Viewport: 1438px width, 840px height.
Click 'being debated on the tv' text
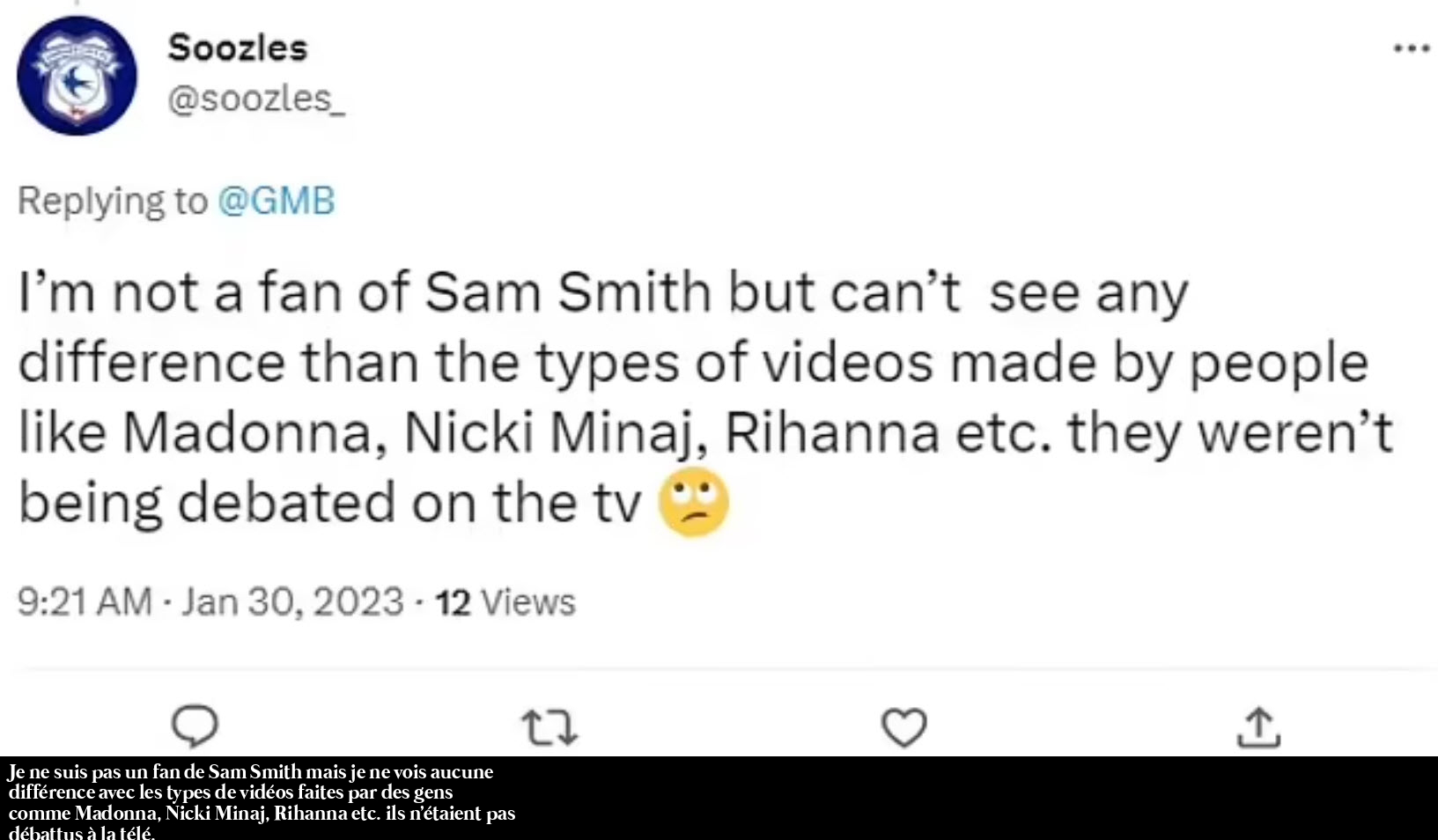click(x=330, y=504)
